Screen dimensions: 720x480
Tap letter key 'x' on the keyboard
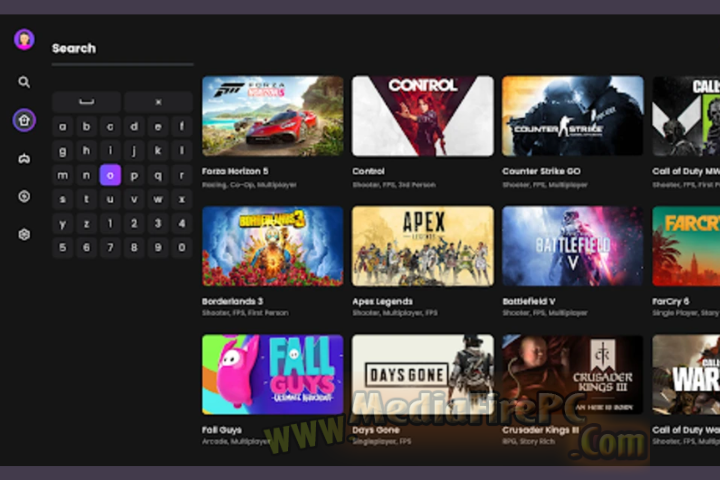point(182,199)
